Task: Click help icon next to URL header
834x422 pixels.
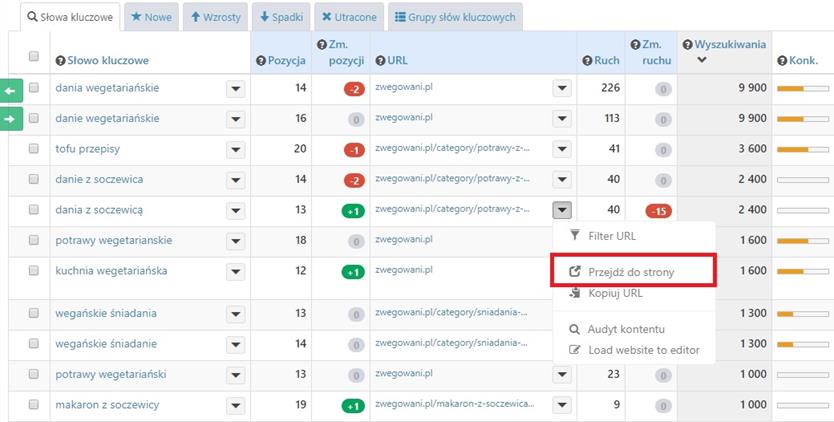Action: tap(380, 61)
